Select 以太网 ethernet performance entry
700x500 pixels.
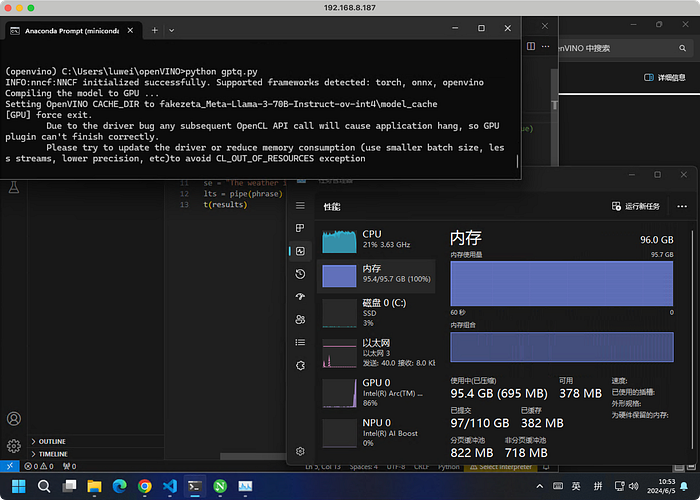376,353
